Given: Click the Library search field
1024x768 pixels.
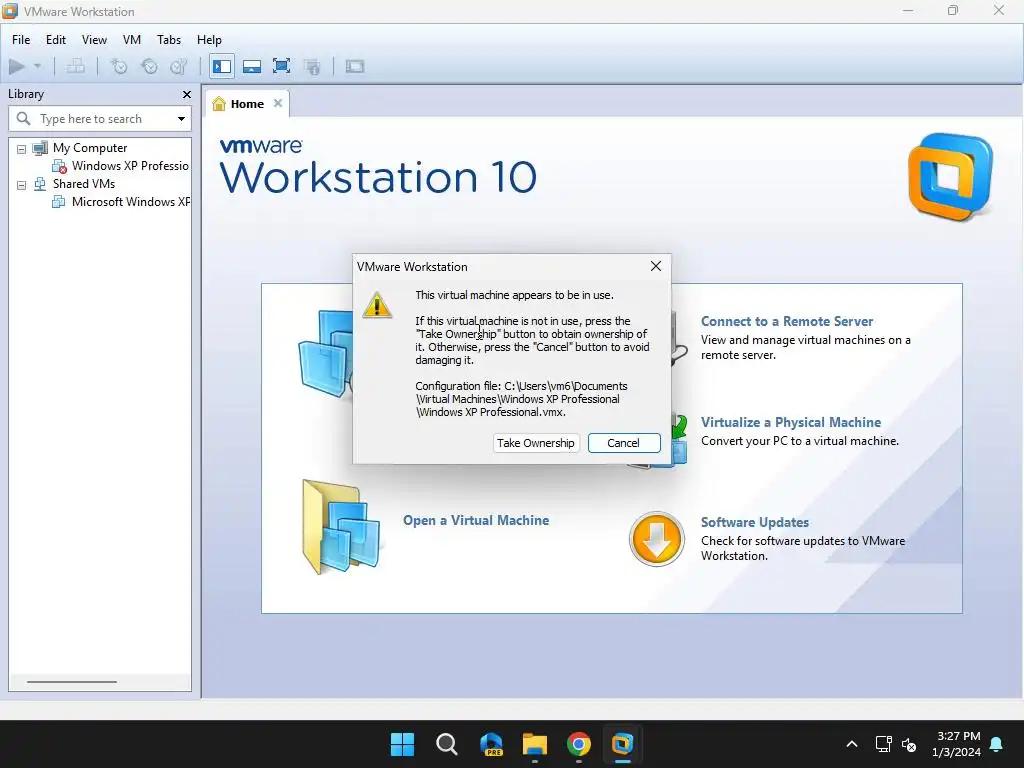Looking at the screenshot, I should [100, 119].
